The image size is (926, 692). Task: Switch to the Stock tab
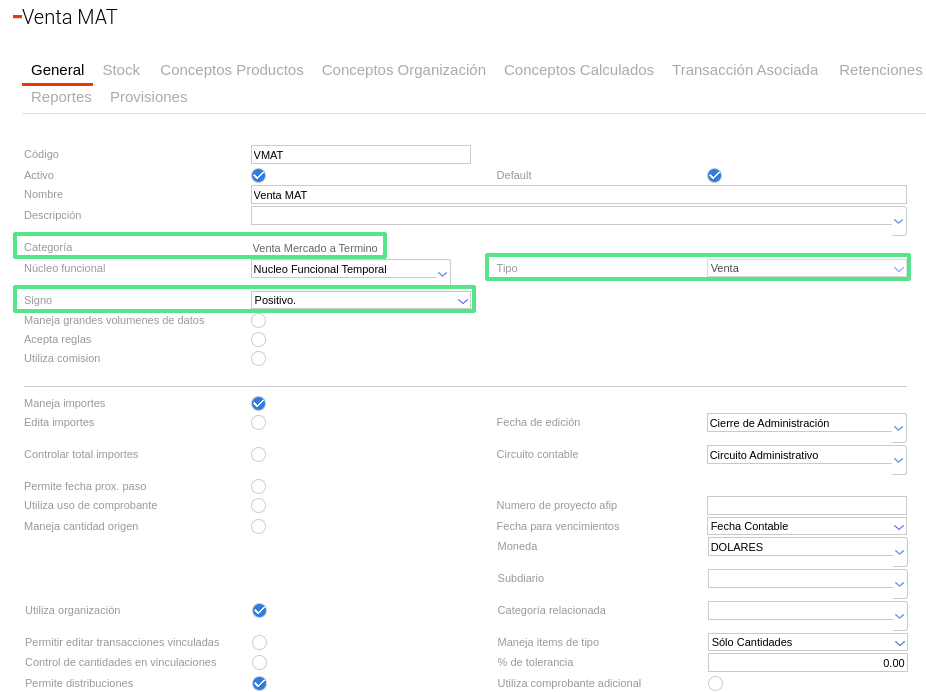coord(121,70)
